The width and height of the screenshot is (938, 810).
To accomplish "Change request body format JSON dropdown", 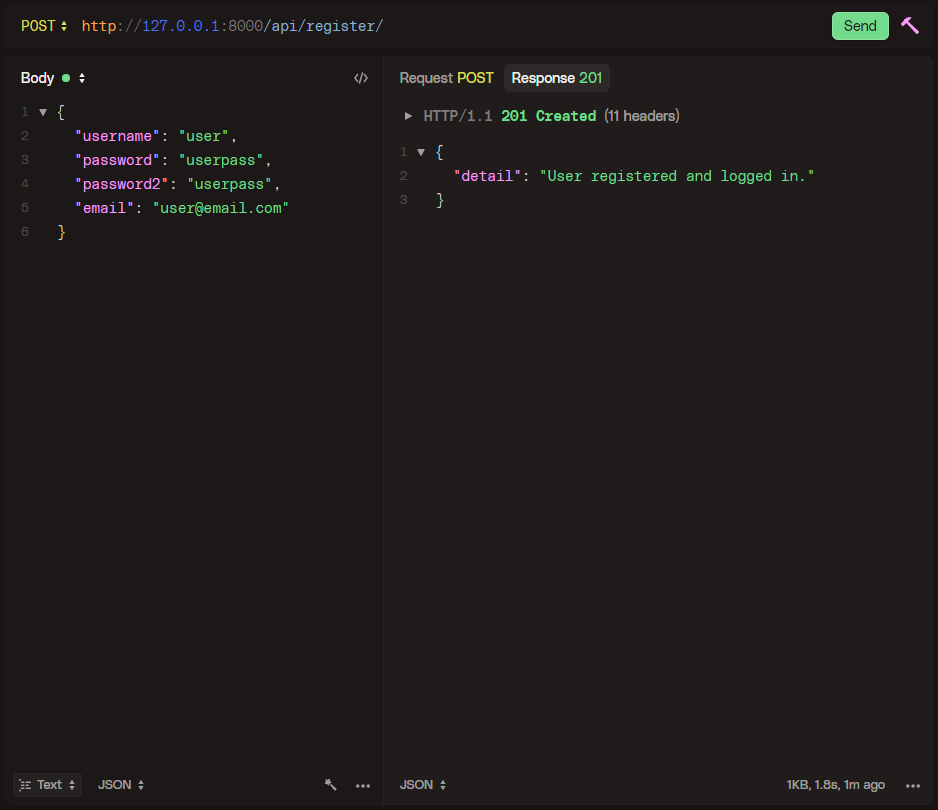I will pos(121,785).
